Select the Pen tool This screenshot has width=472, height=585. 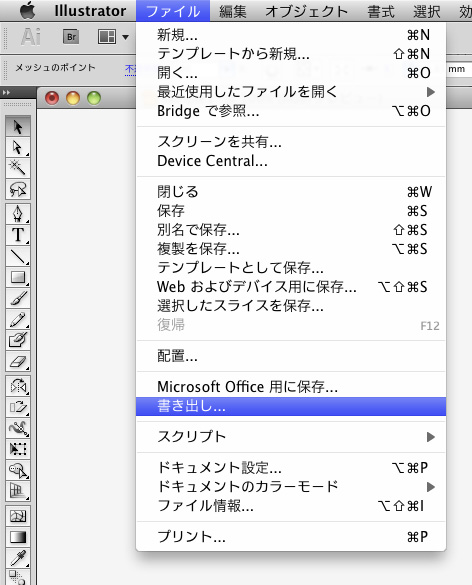tap(18, 214)
